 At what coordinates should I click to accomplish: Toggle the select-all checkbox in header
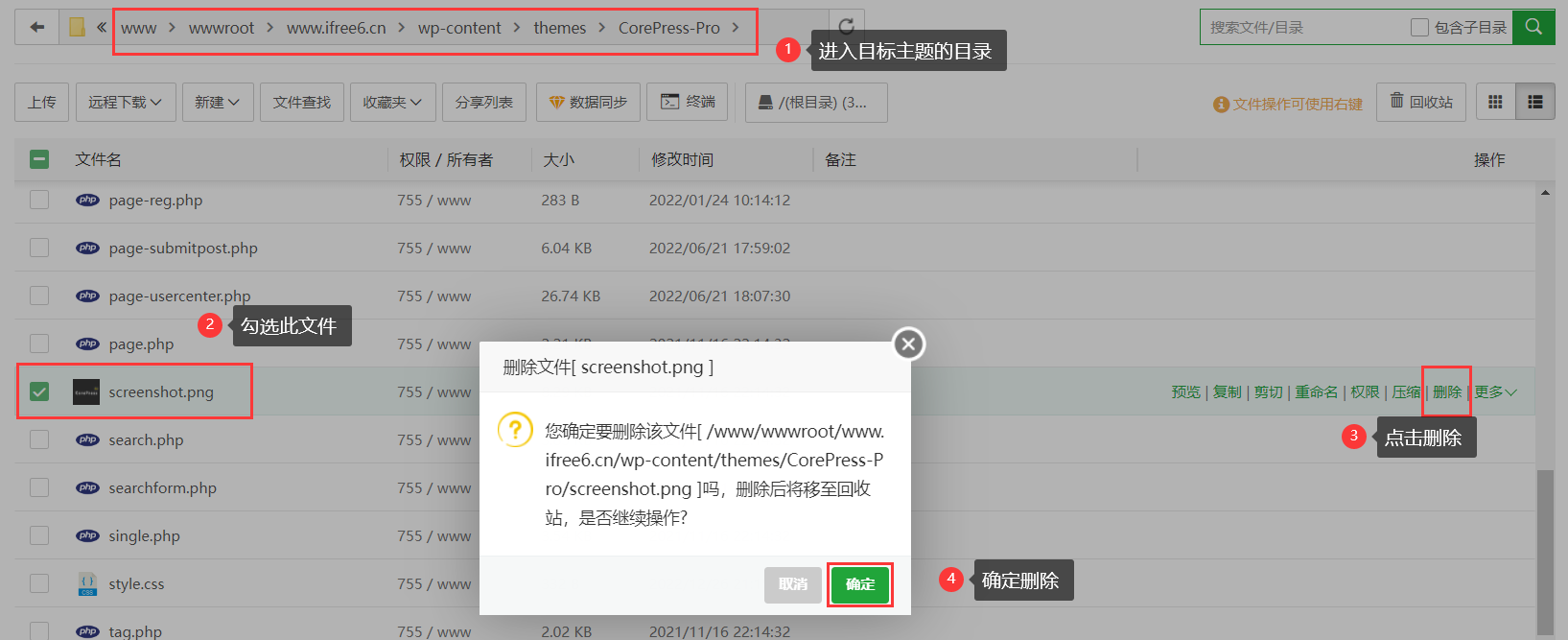[x=39, y=159]
